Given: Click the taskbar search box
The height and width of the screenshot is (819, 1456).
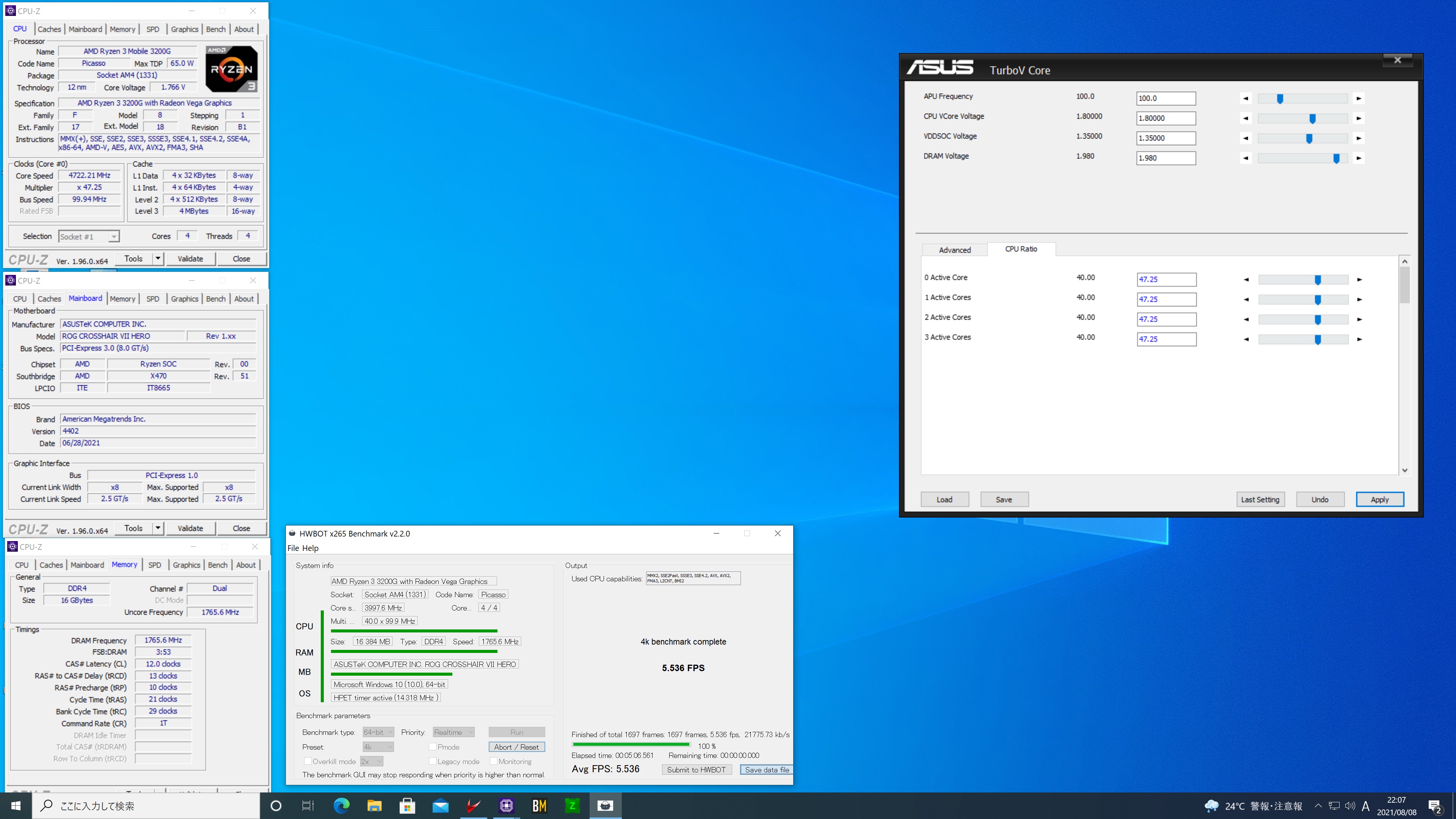Looking at the screenshot, I should click(146, 805).
